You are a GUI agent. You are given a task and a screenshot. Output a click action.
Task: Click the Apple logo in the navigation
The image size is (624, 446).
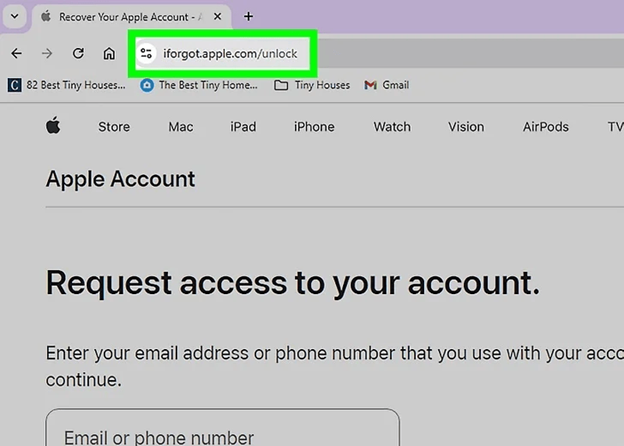click(x=53, y=126)
